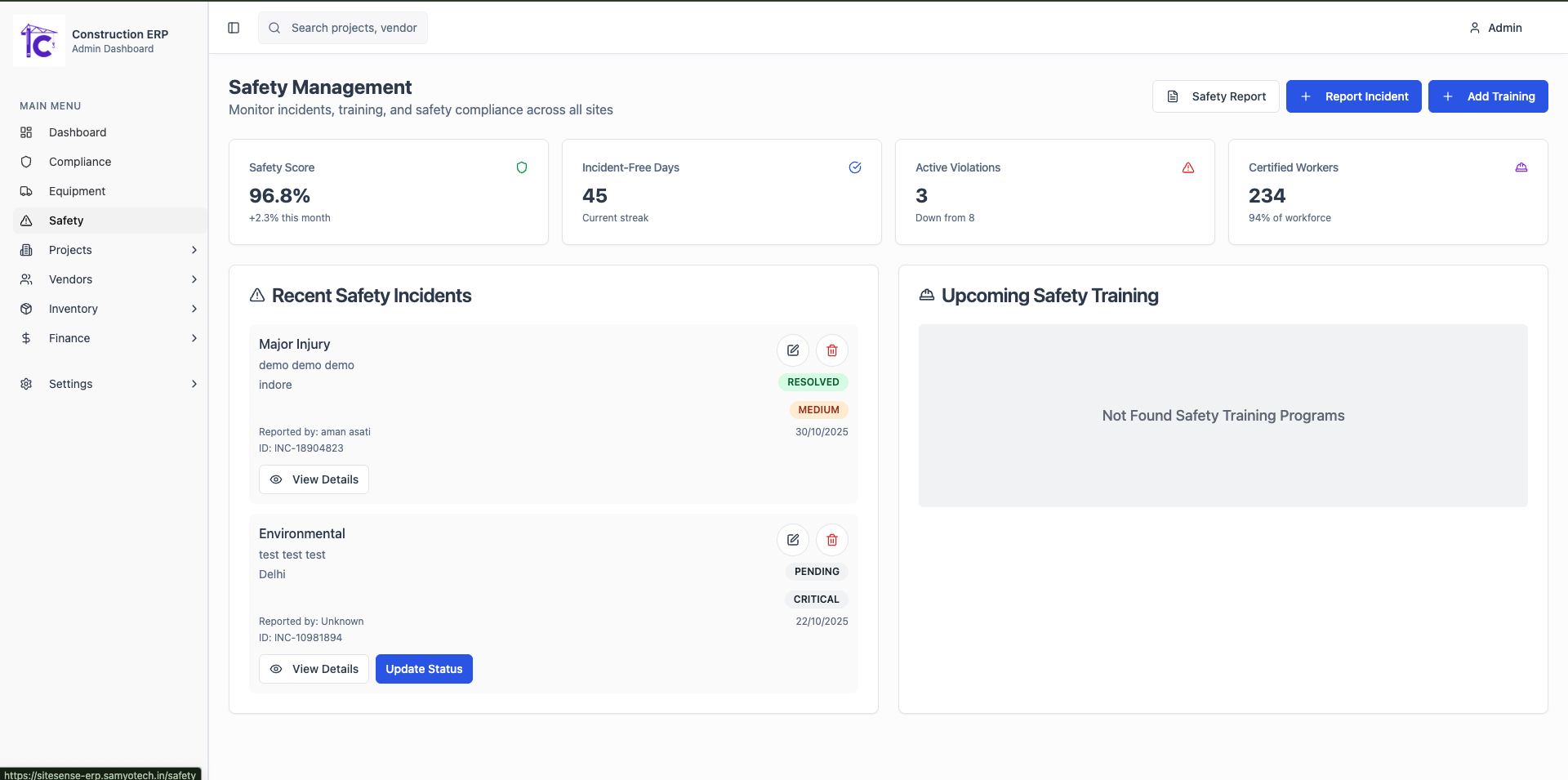View Details of Environmental incident

pyautogui.click(x=314, y=669)
